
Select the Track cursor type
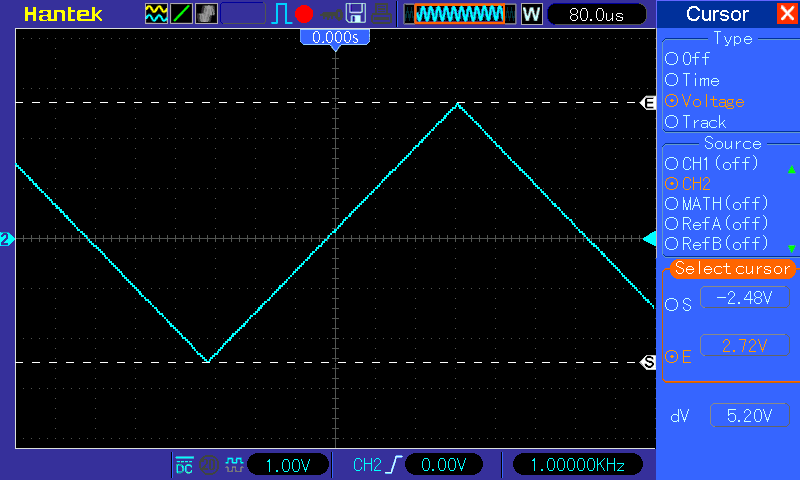coord(695,122)
